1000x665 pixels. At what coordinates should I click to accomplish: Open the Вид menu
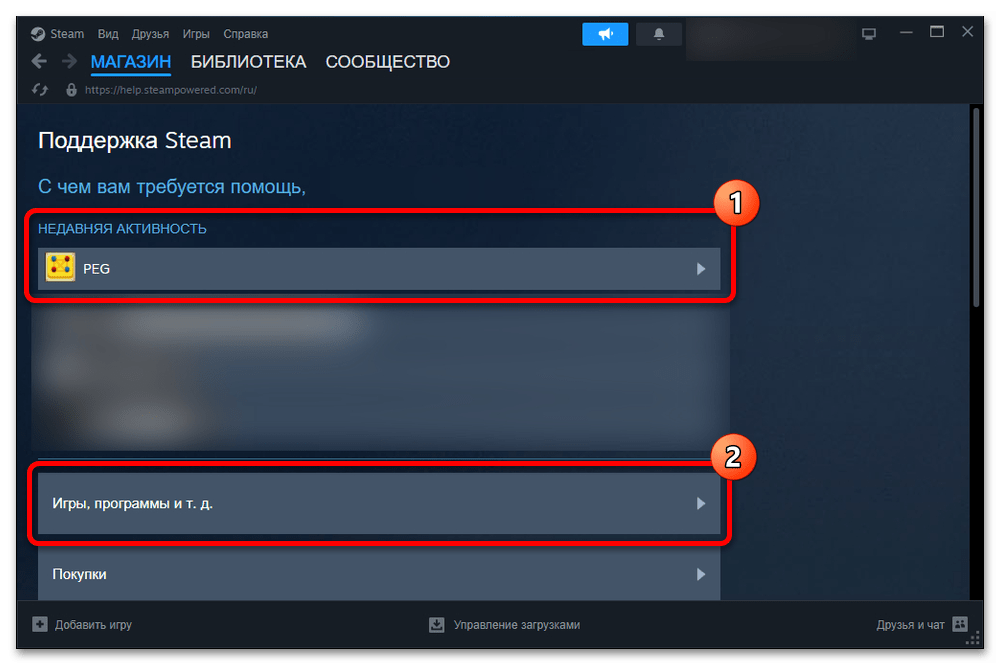pos(108,34)
